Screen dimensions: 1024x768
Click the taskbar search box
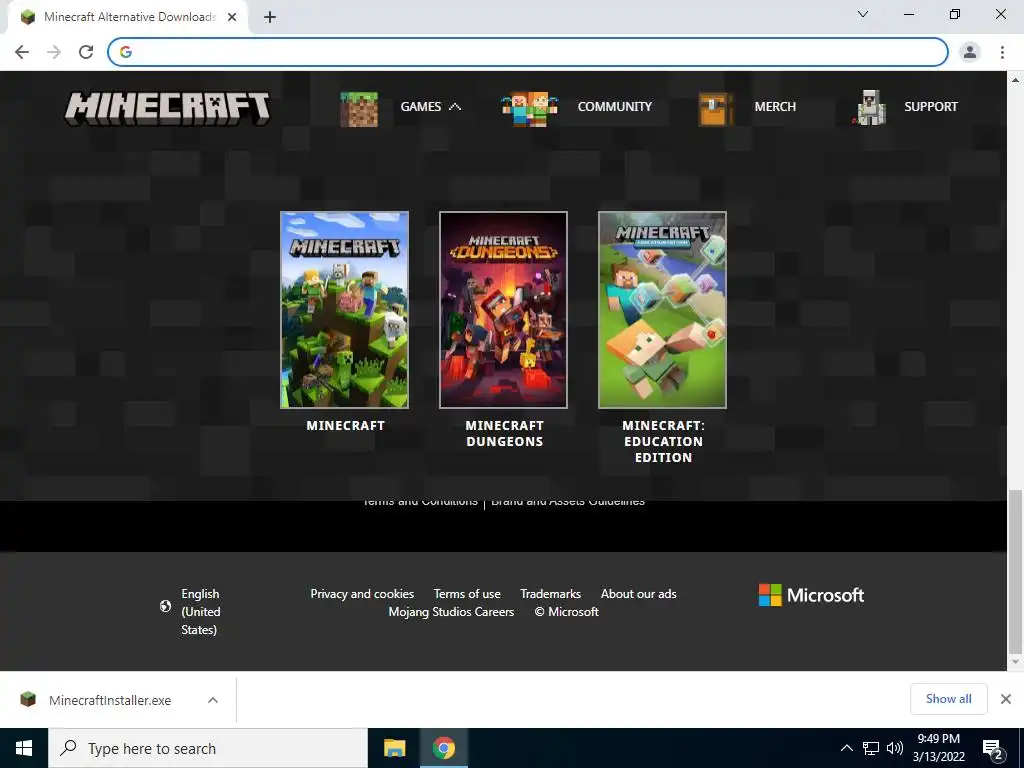click(208, 748)
